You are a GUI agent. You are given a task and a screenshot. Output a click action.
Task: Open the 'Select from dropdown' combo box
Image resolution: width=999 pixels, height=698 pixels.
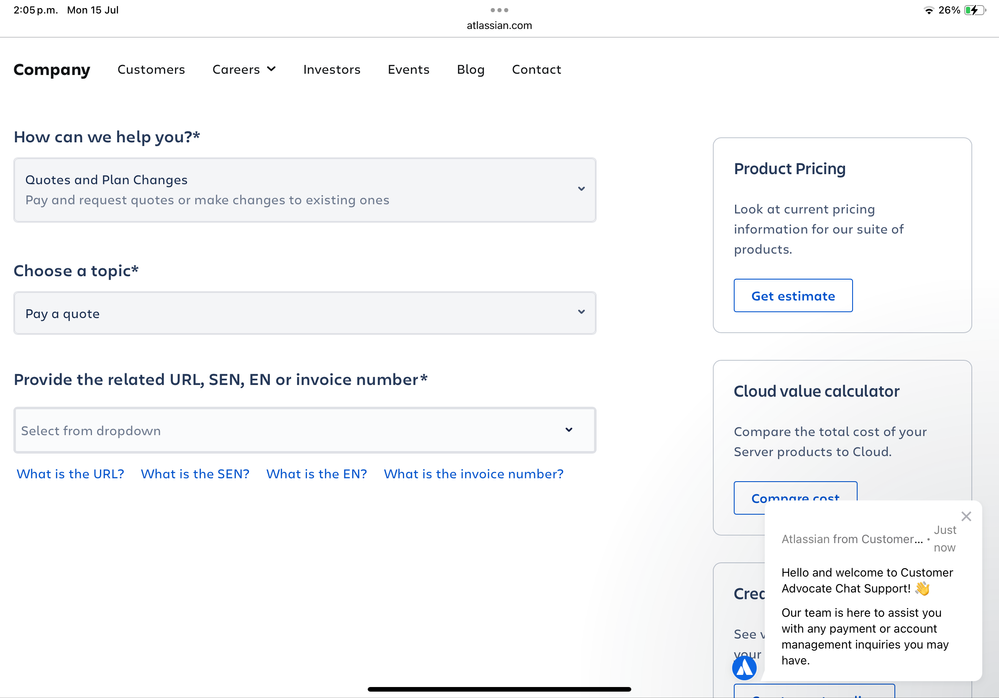(305, 431)
